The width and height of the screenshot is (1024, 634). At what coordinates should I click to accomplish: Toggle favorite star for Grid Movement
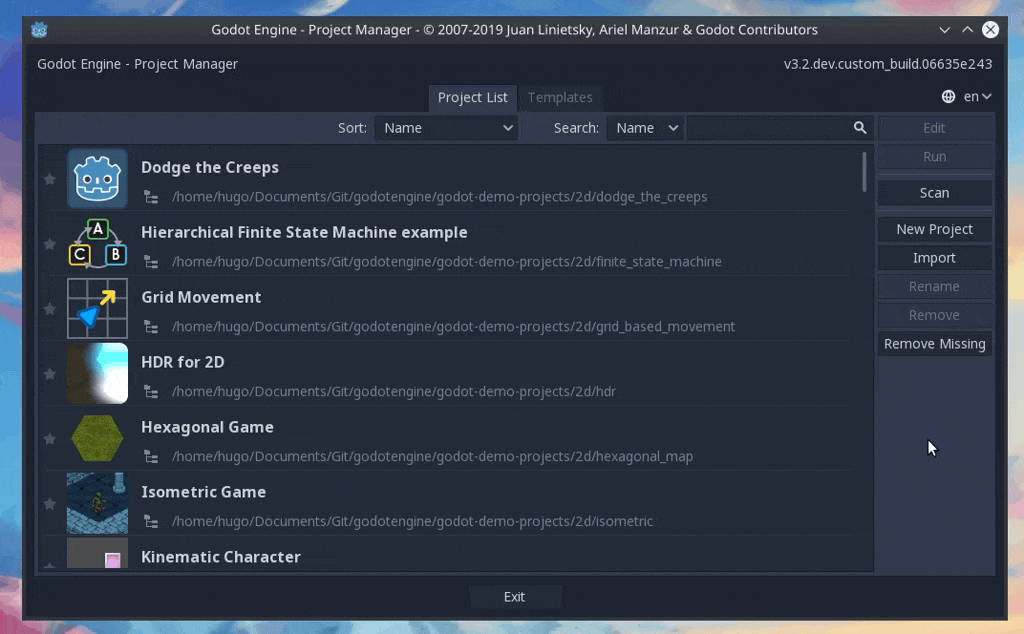click(x=49, y=309)
